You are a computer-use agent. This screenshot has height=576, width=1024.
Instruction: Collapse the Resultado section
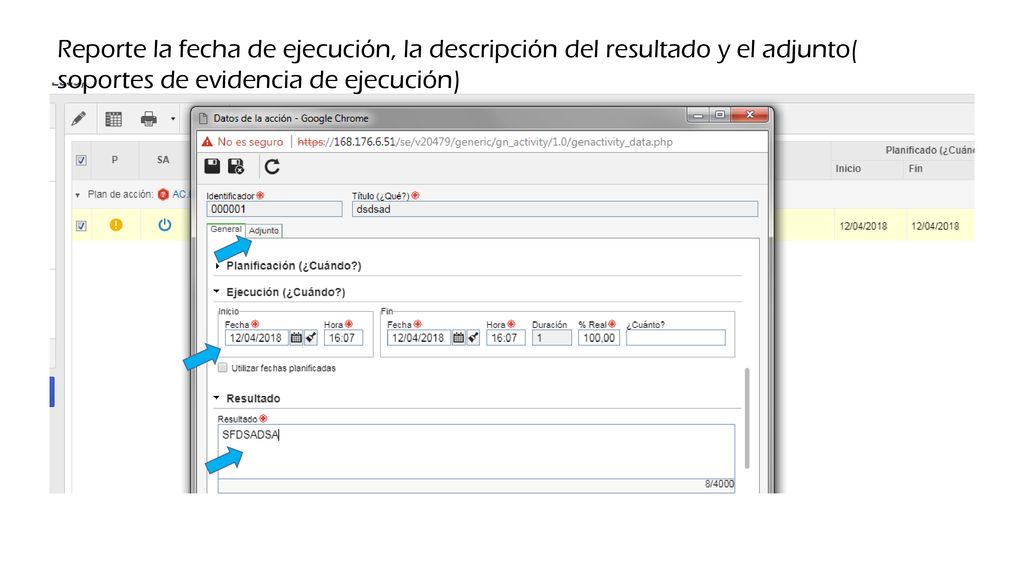pyautogui.click(x=217, y=398)
